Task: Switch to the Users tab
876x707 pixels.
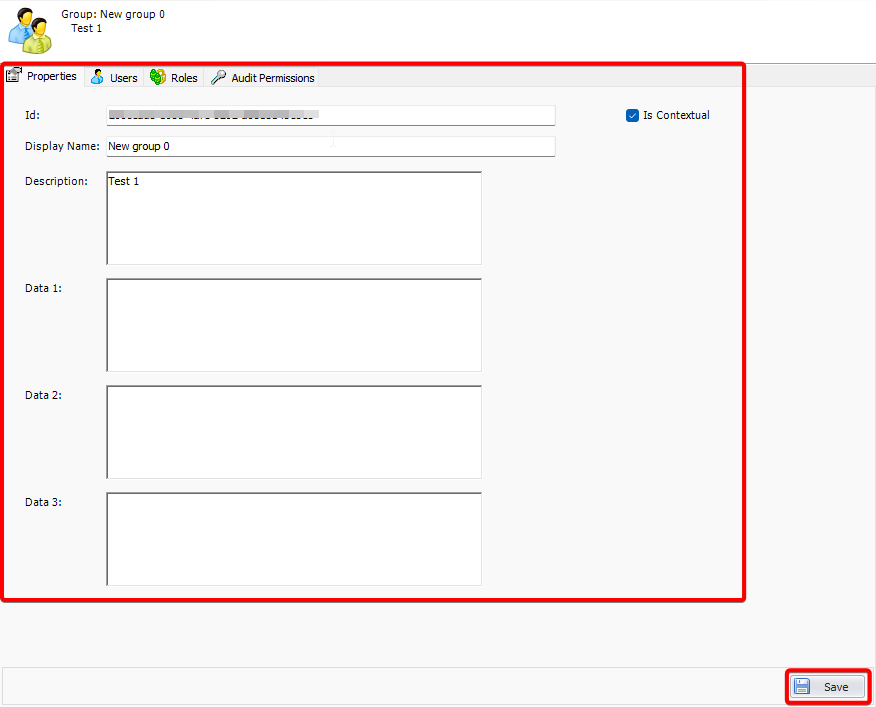Action: tap(123, 78)
